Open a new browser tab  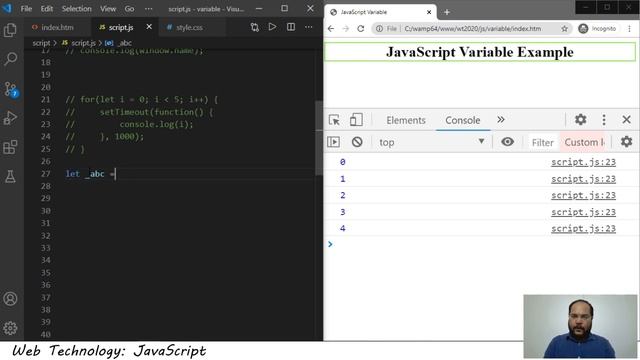point(447,12)
